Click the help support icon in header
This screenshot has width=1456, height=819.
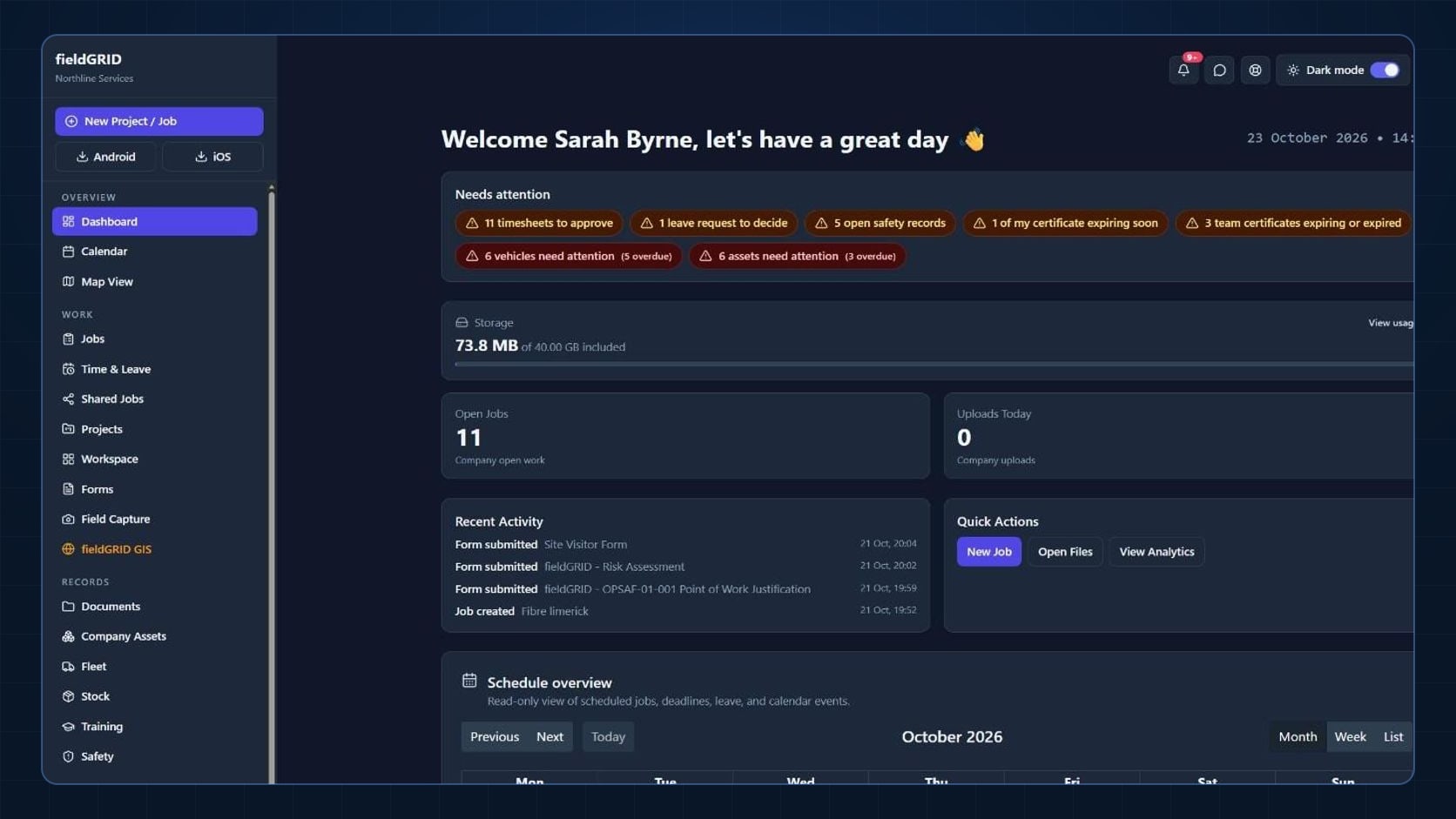[x=1255, y=70]
